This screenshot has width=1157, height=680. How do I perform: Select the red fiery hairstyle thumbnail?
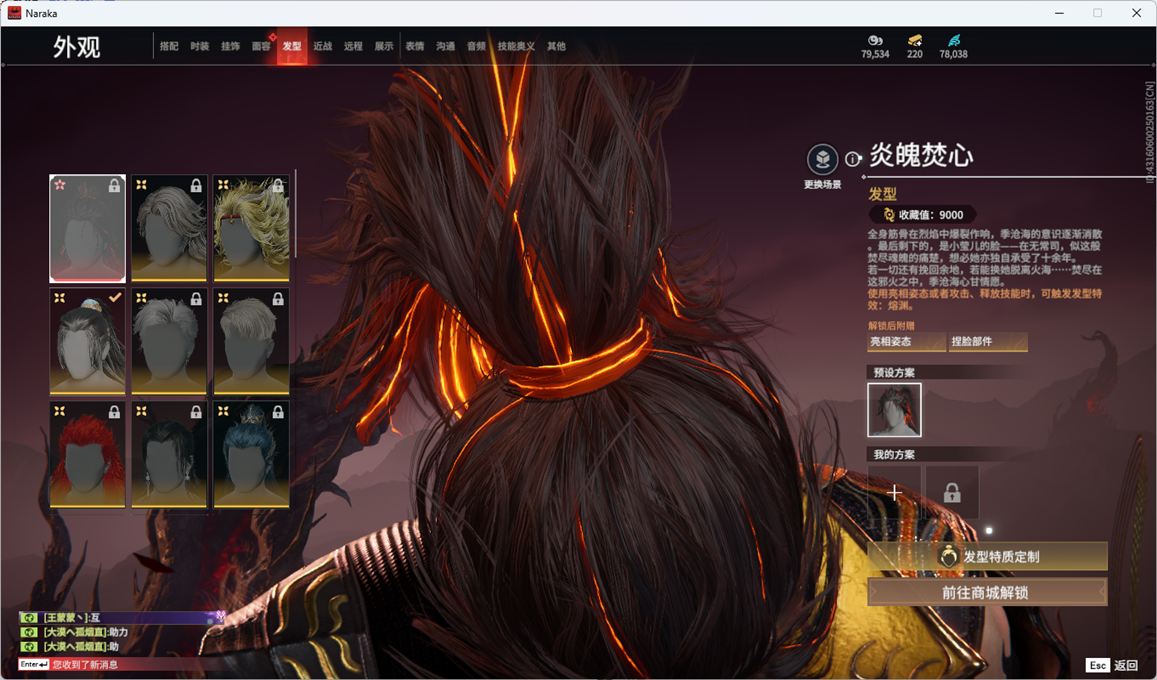point(87,454)
